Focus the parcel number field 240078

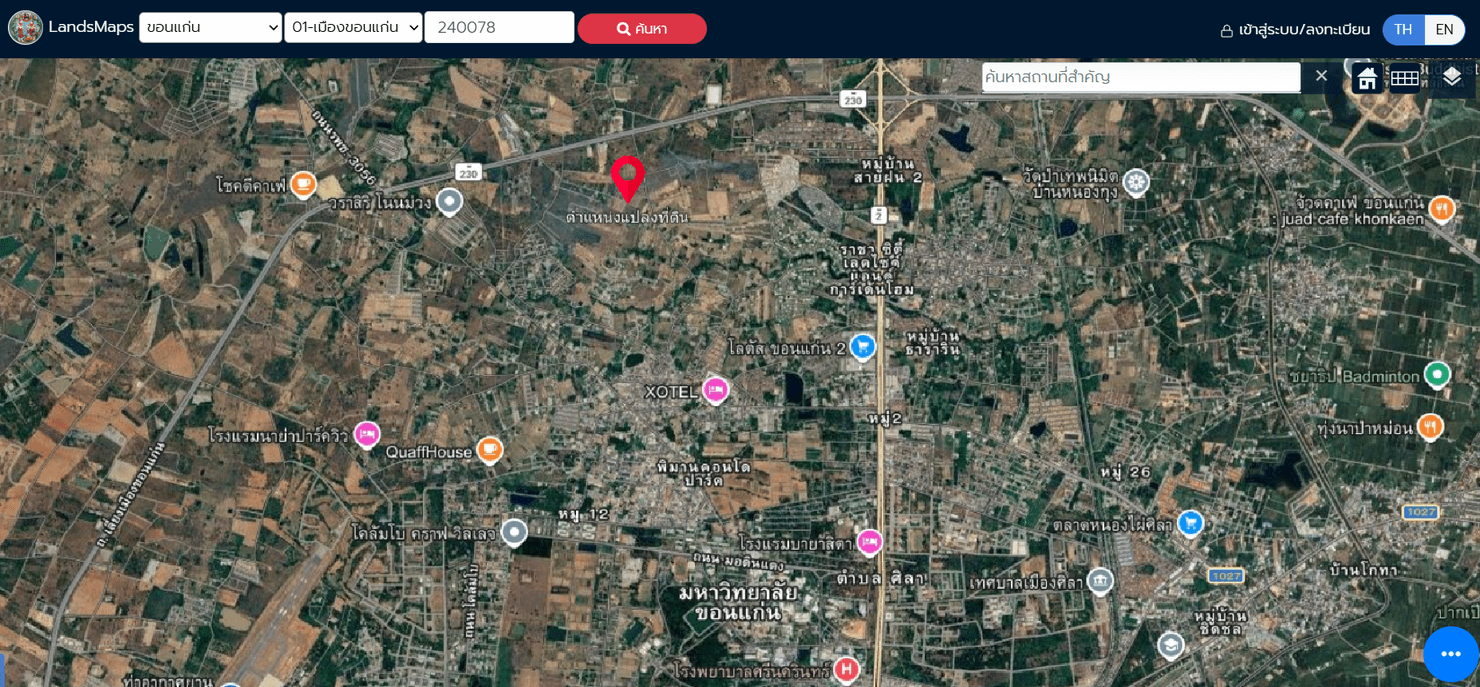click(x=499, y=28)
